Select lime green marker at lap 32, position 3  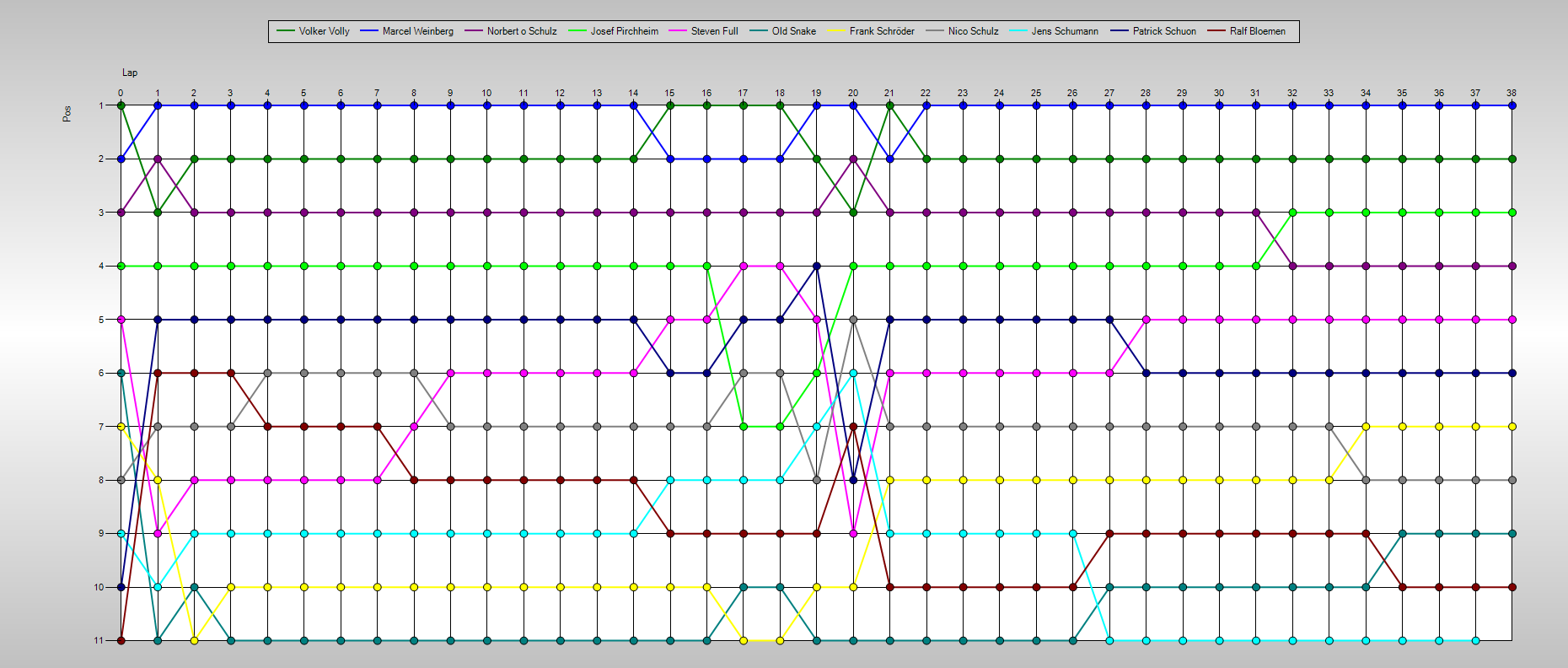coord(1292,213)
